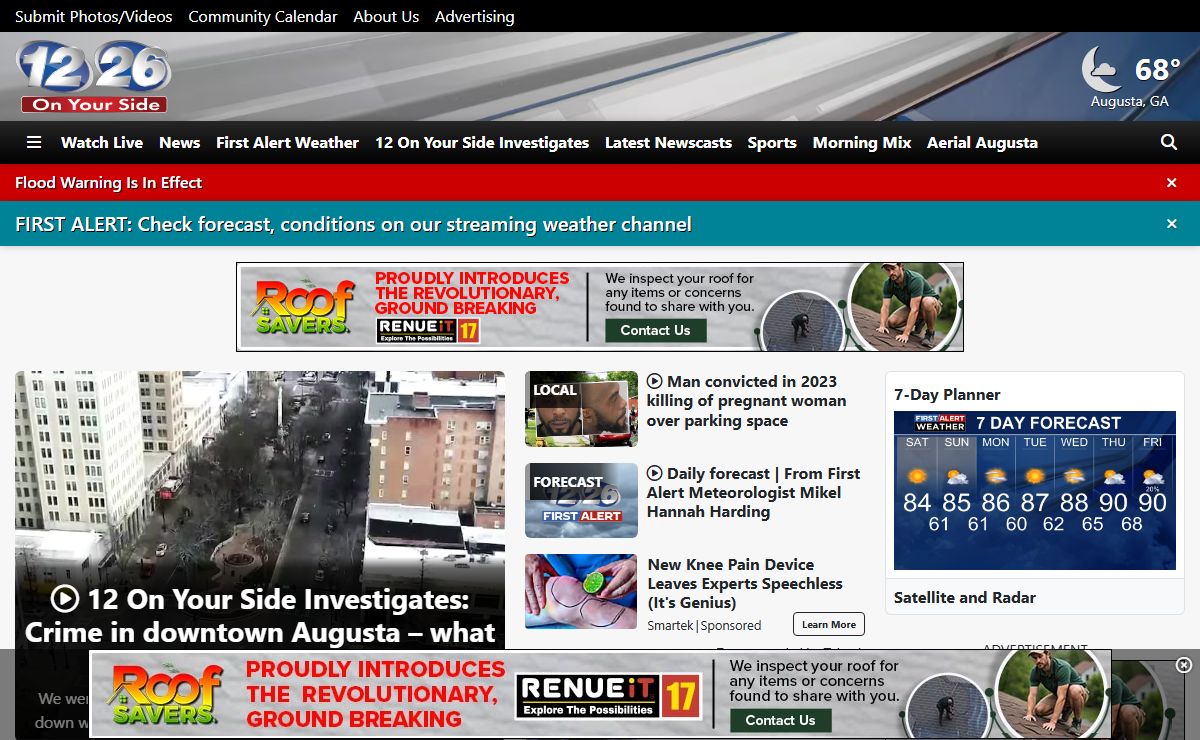Read Man convicted in 2023 killing story
The height and width of the screenshot is (740, 1200).
[747, 401]
